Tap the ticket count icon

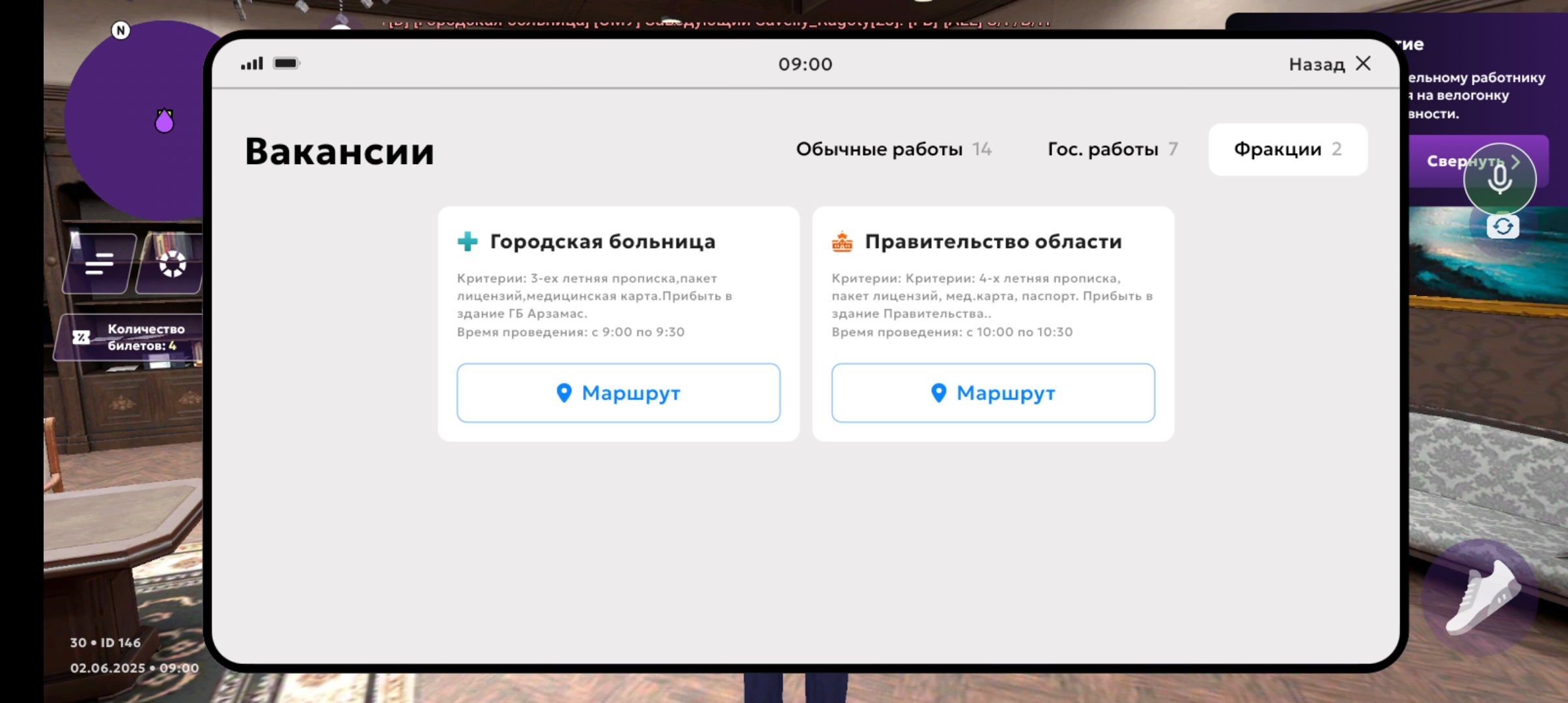coord(81,337)
